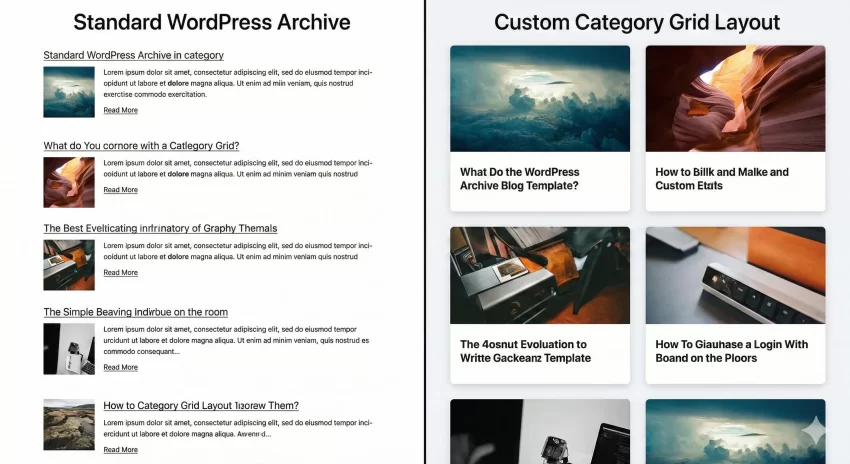Open 'What do You cornore with a Catlegory Grid?' title
850x464 pixels.
(141, 146)
